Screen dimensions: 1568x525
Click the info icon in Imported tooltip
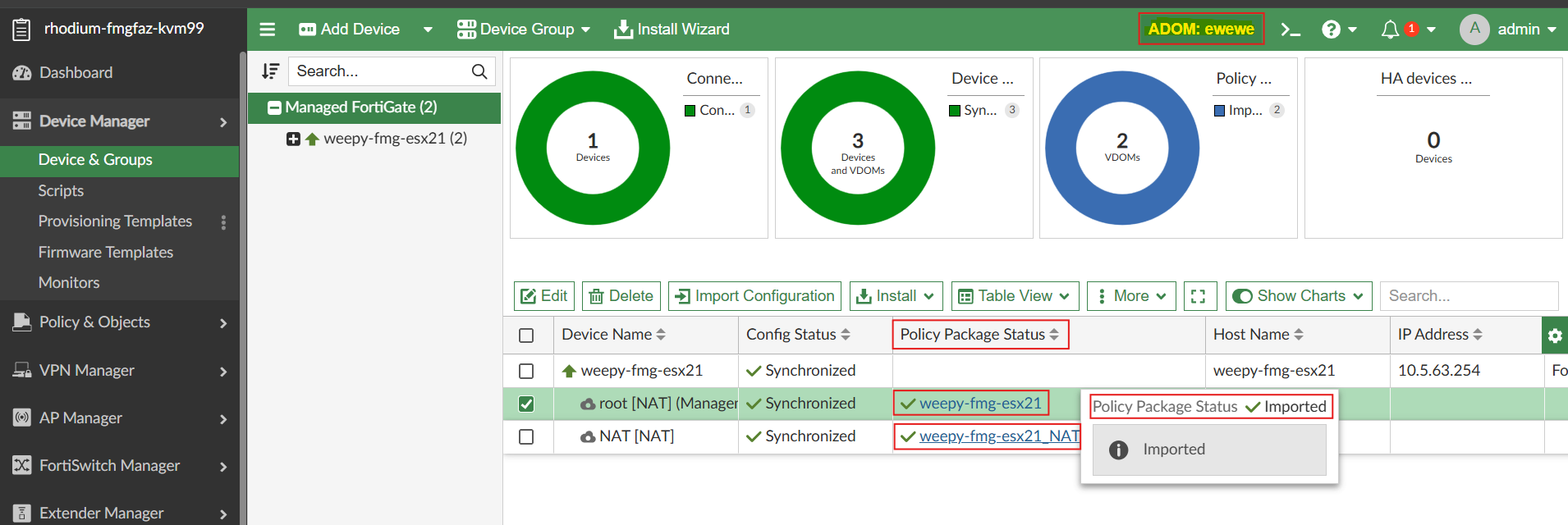[1118, 450]
